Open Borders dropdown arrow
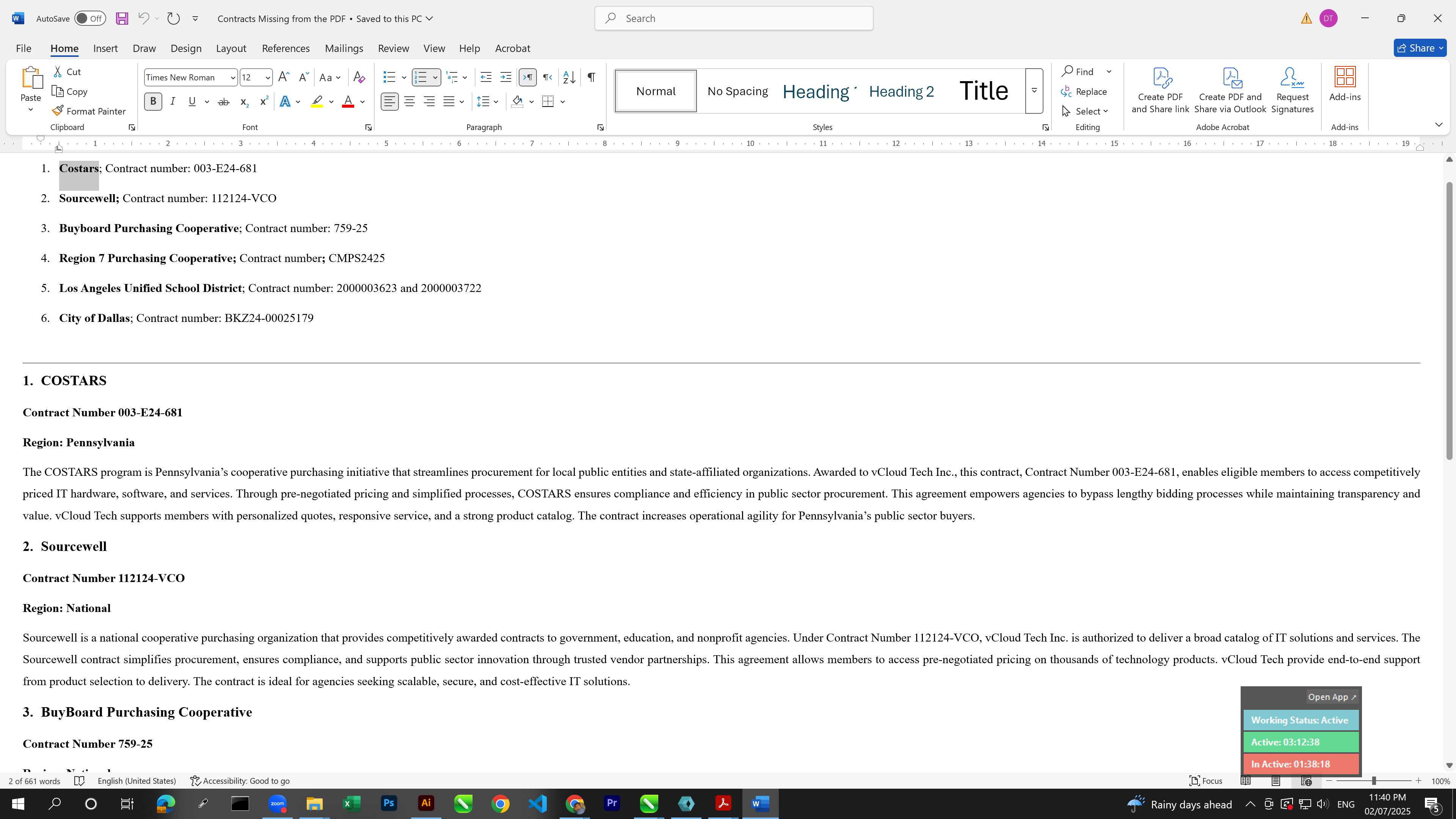This screenshot has width=1456, height=819. click(x=563, y=102)
